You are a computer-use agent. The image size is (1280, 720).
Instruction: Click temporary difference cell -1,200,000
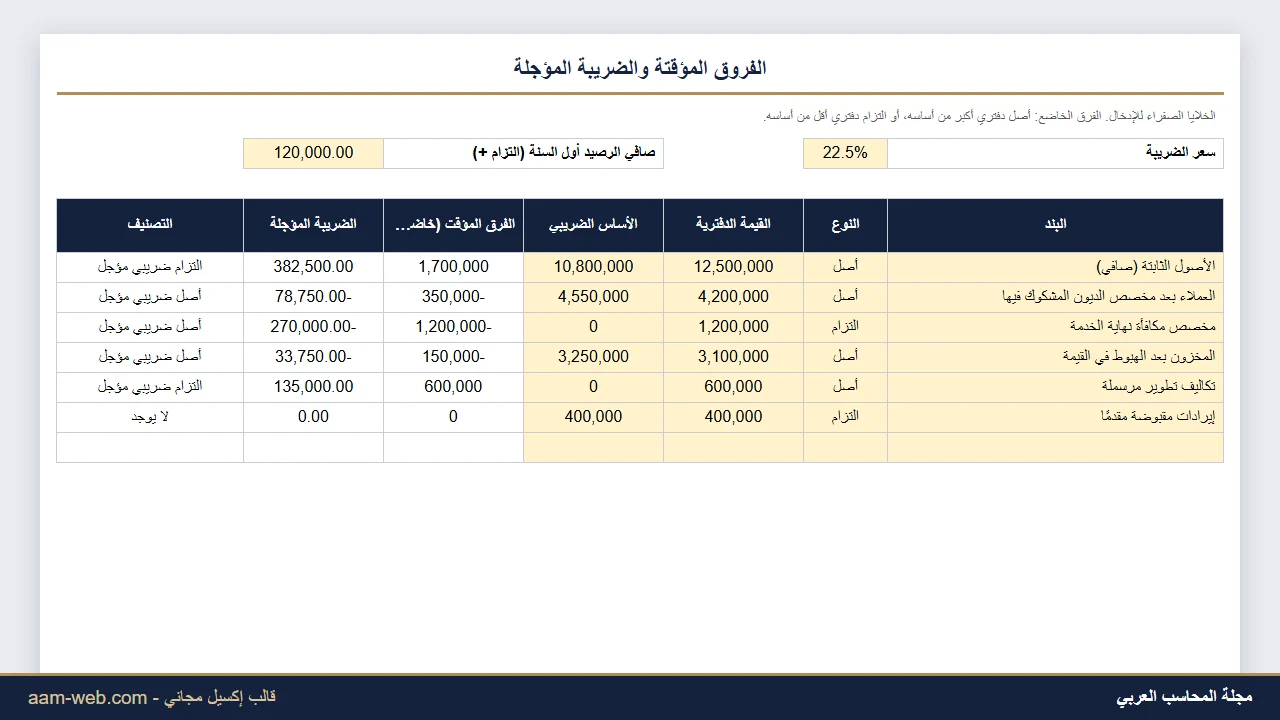pos(453,327)
